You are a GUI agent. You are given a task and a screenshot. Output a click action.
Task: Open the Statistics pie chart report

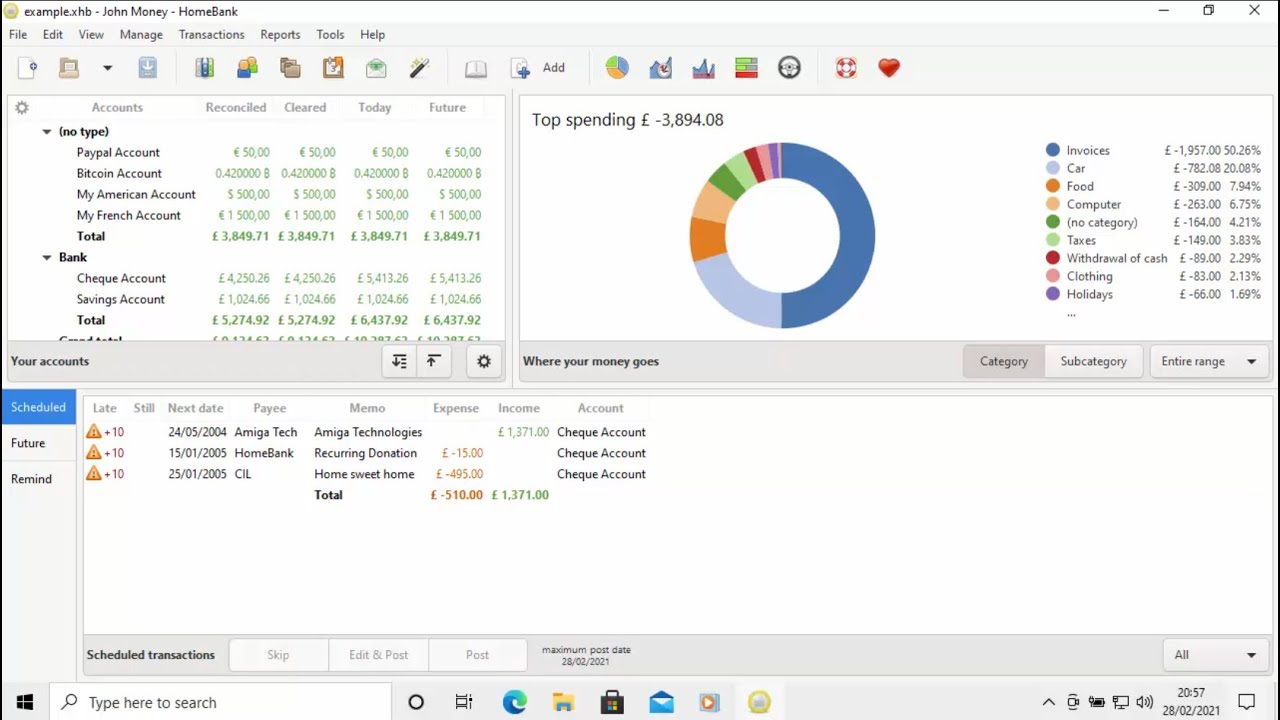click(617, 68)
